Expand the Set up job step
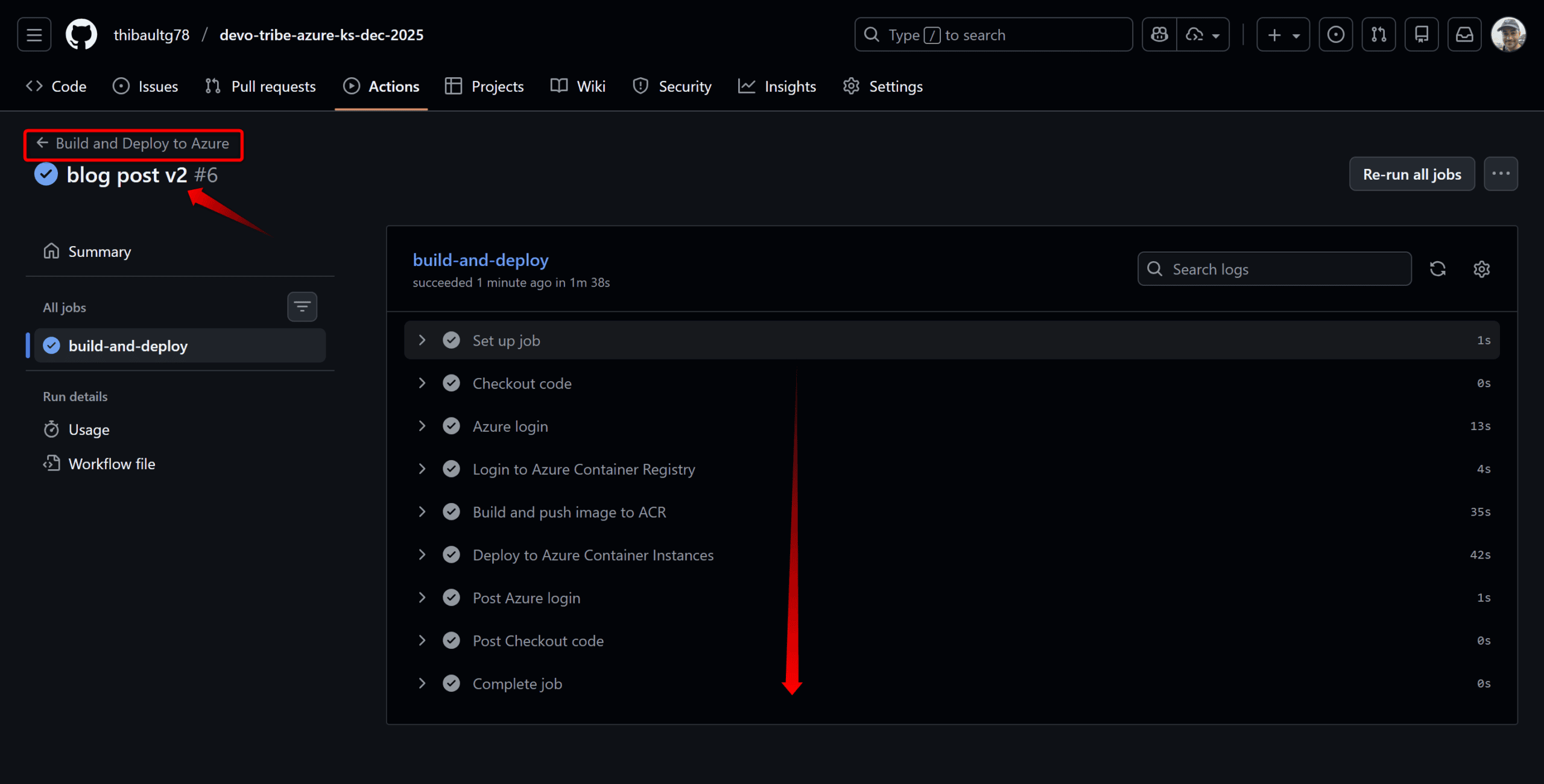This screenshot has width=1544, height=784. pos(422,341)
